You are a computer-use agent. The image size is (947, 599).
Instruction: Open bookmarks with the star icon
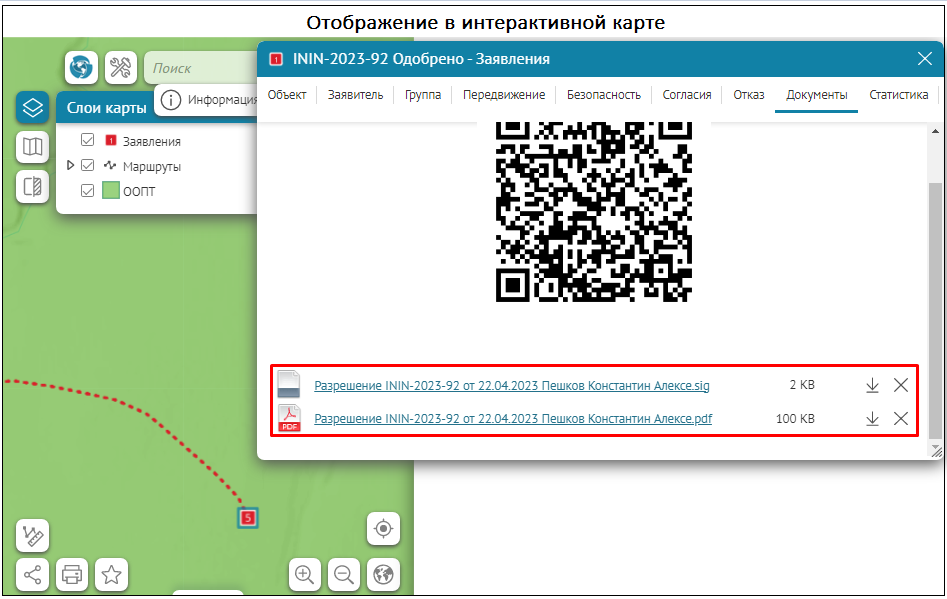(x=111, y=574)
